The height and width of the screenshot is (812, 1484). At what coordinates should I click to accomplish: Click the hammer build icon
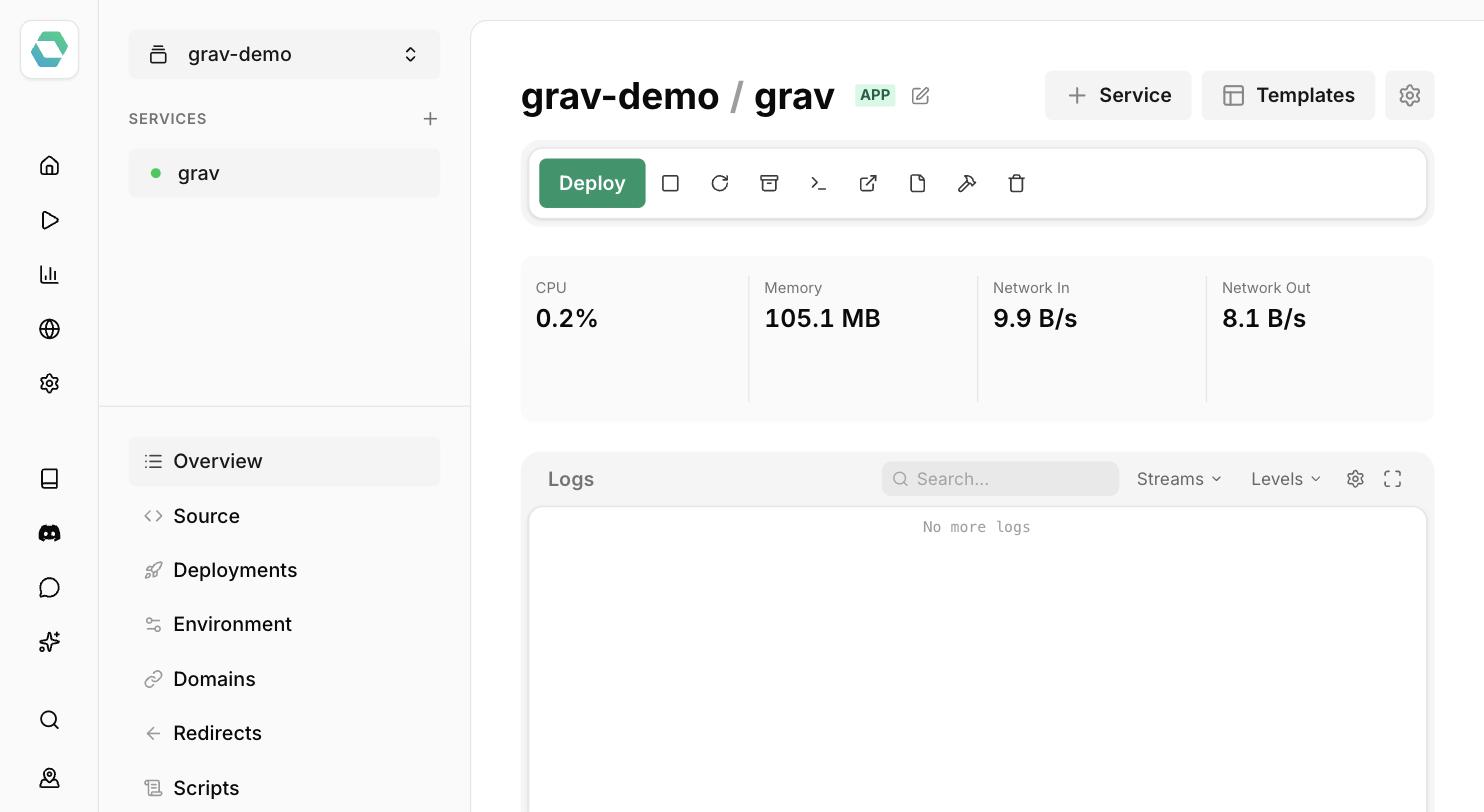click(x=967, y=183)
